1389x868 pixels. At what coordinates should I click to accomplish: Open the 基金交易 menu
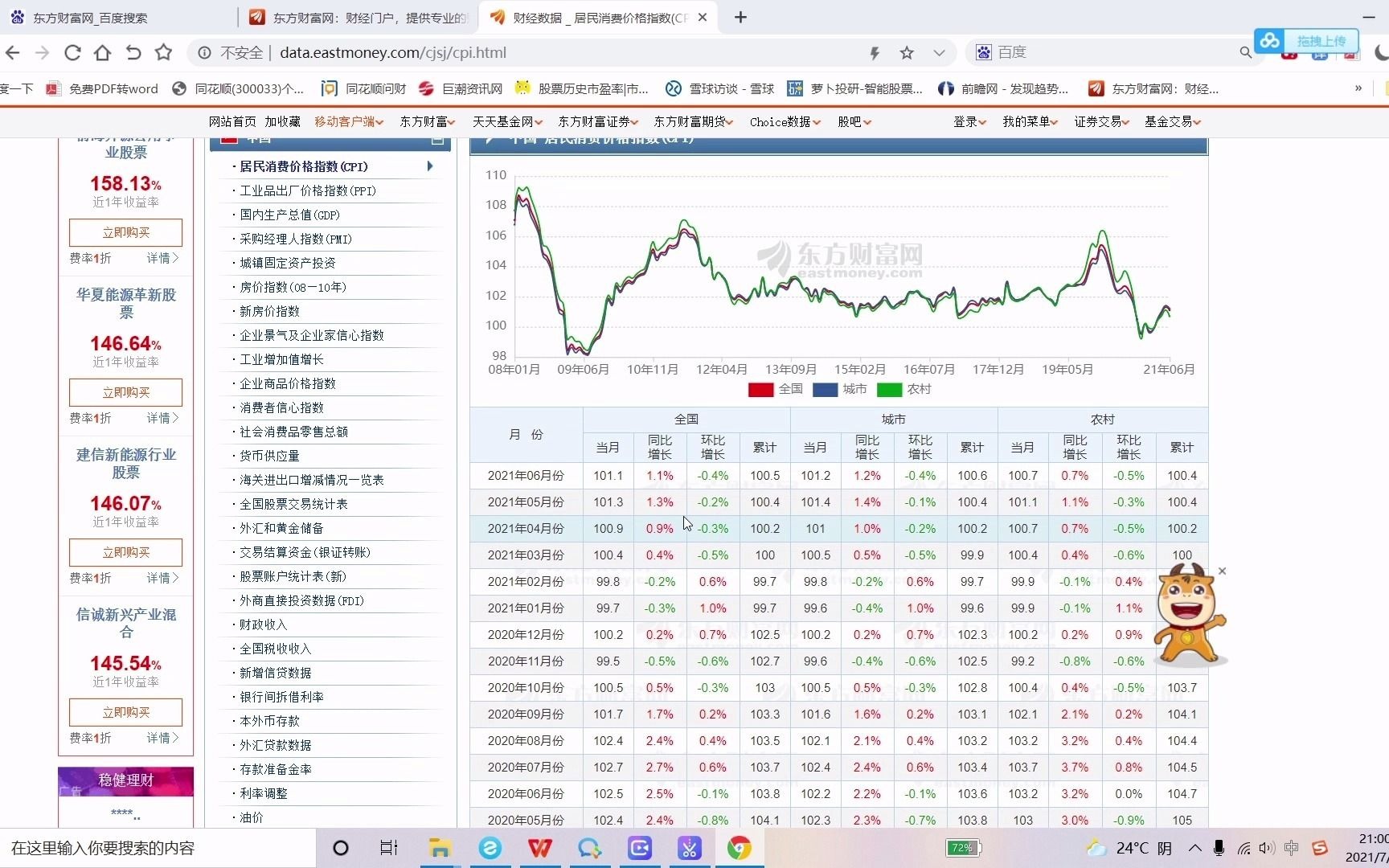click(x=1173, y=121)
